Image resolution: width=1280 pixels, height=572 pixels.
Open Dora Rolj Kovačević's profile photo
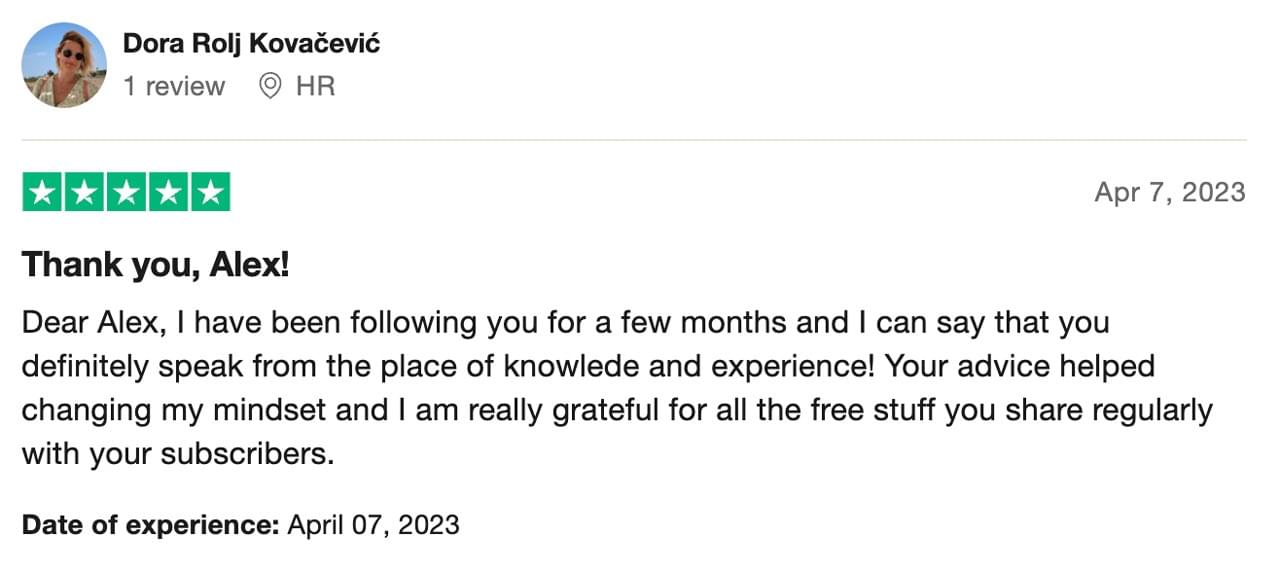[64, 65]
